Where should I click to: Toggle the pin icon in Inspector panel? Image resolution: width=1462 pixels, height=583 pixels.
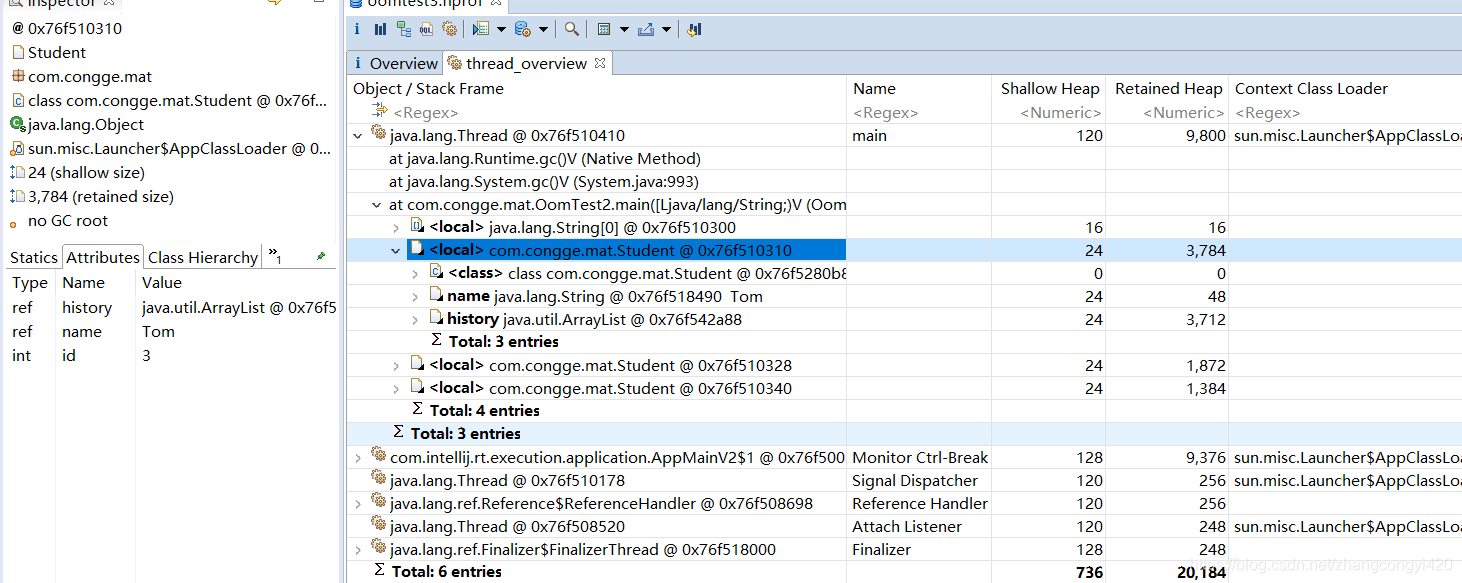click(x=320, y=257)
